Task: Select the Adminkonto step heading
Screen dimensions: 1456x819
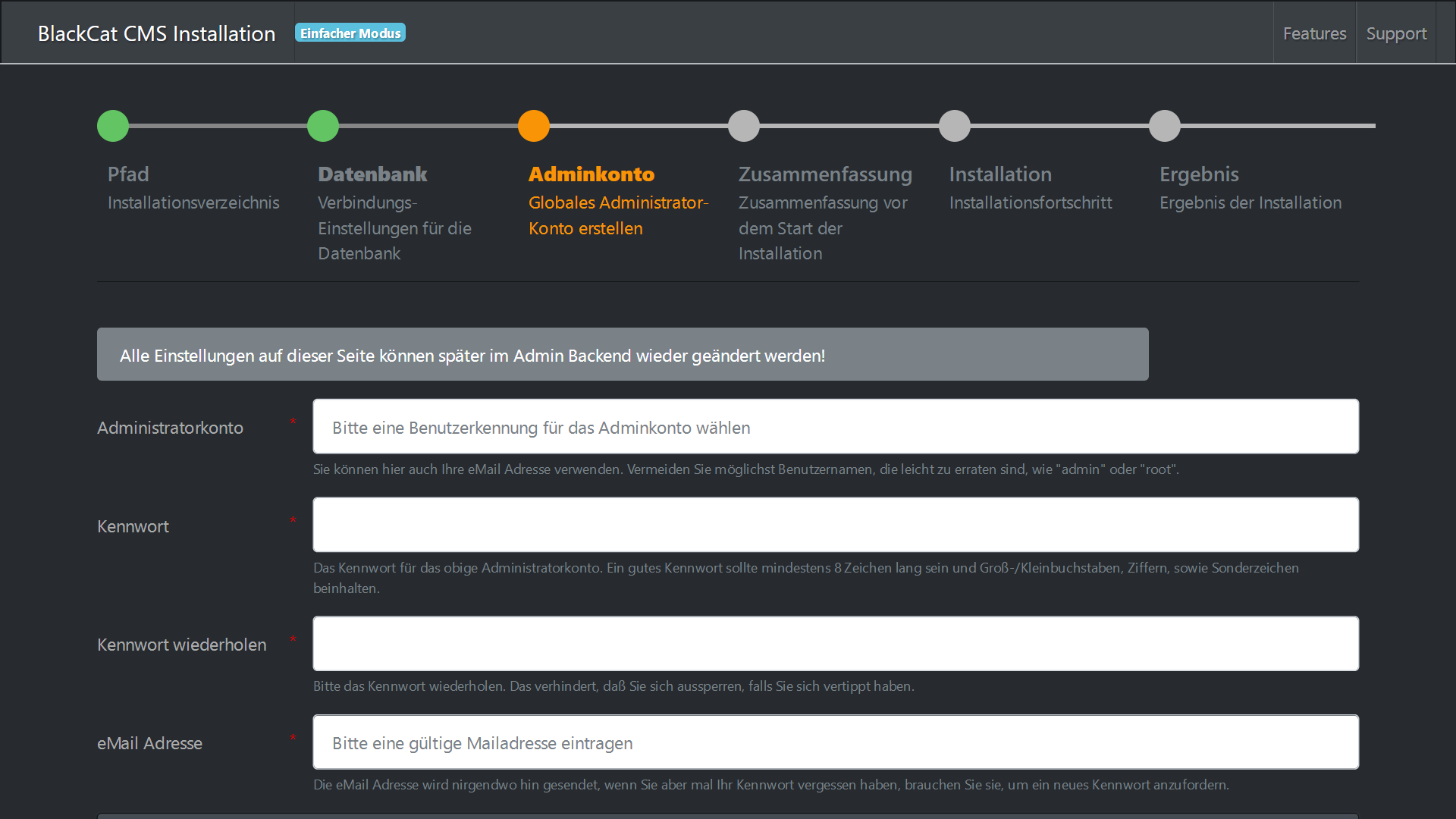Action: tap(591, 174)
